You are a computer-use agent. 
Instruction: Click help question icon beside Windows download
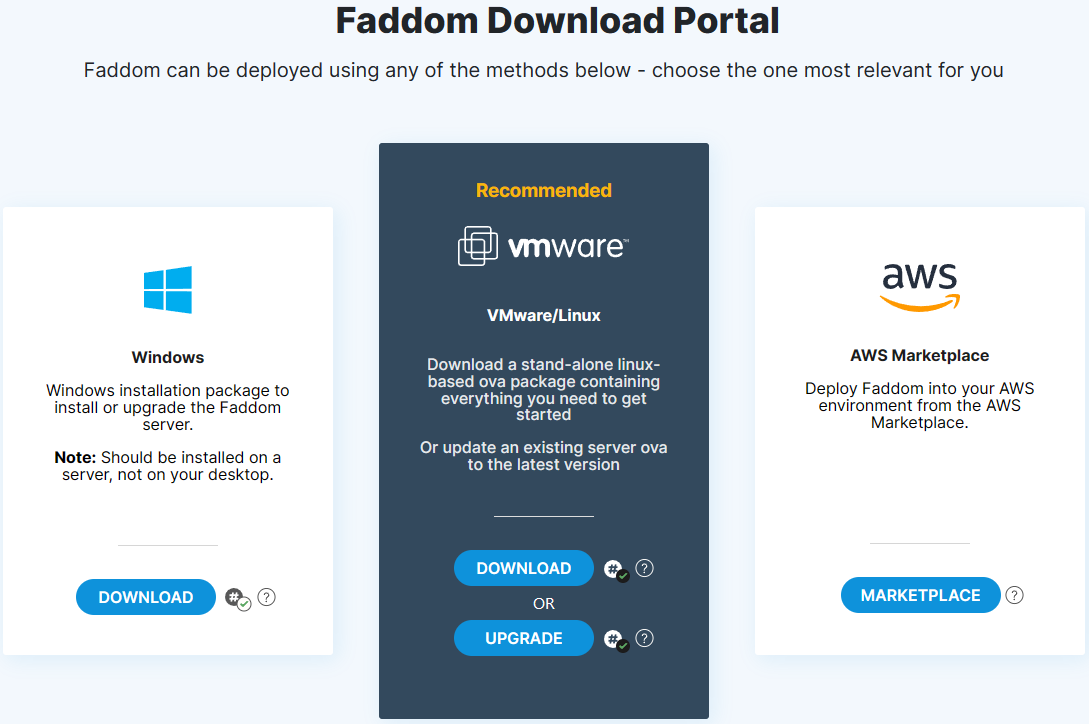pyautogui.click(x=267, y=597)
